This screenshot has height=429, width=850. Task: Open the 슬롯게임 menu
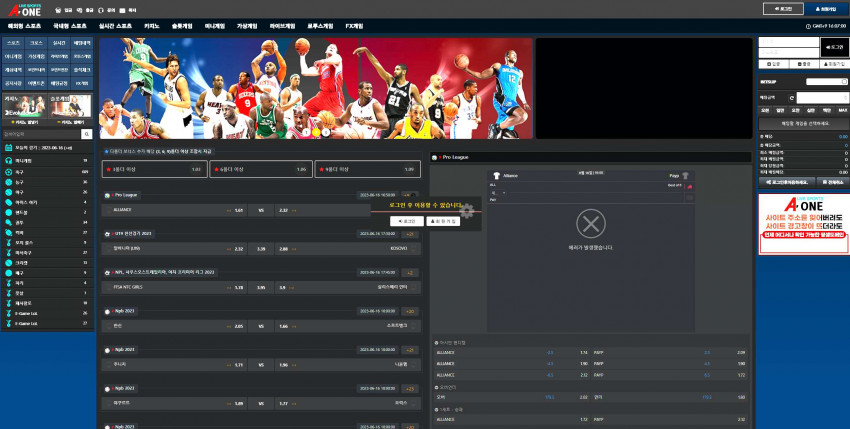point(182,26)
